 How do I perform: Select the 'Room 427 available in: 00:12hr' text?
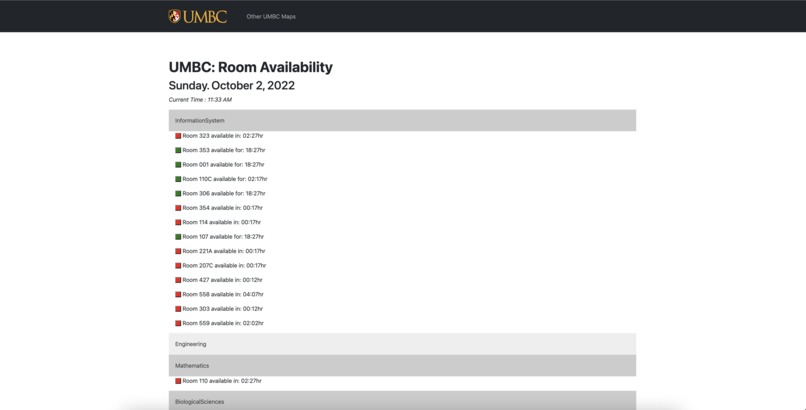[223, 279]
